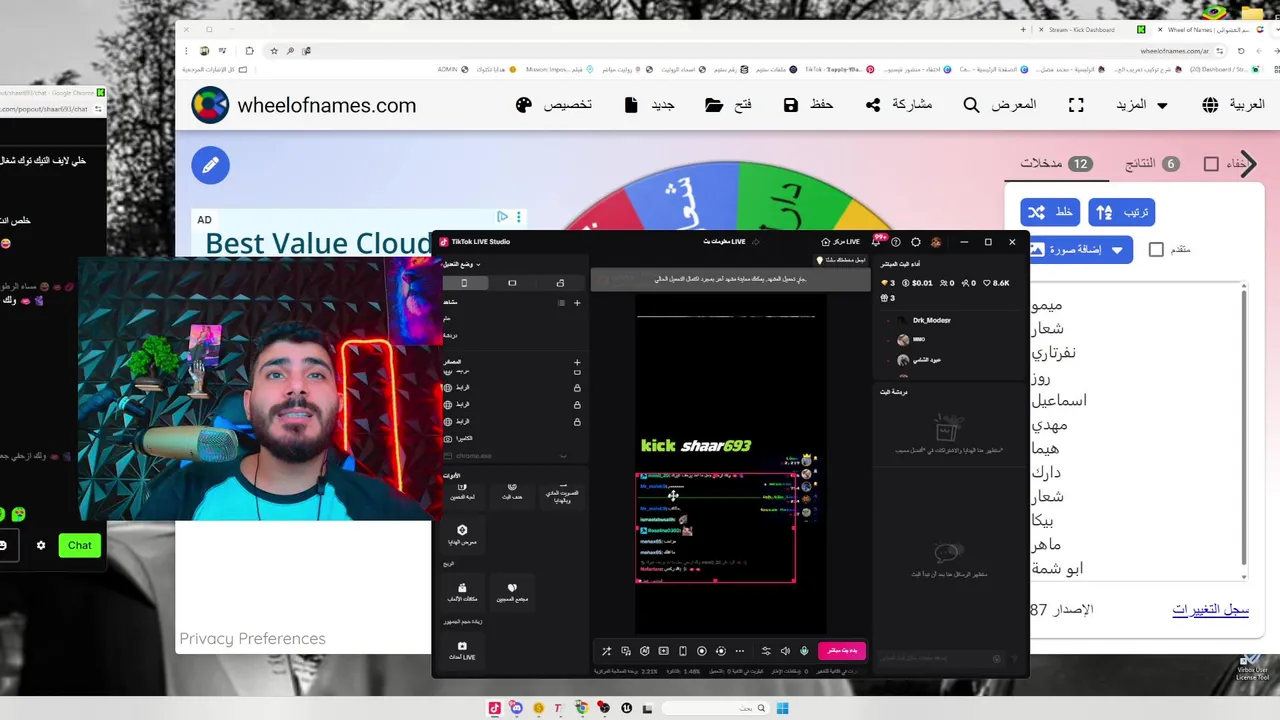Image resolution: width=1280 pixels, height=720 pixels.
Task: Open chat popout settings gear
Action: [41, 545]
